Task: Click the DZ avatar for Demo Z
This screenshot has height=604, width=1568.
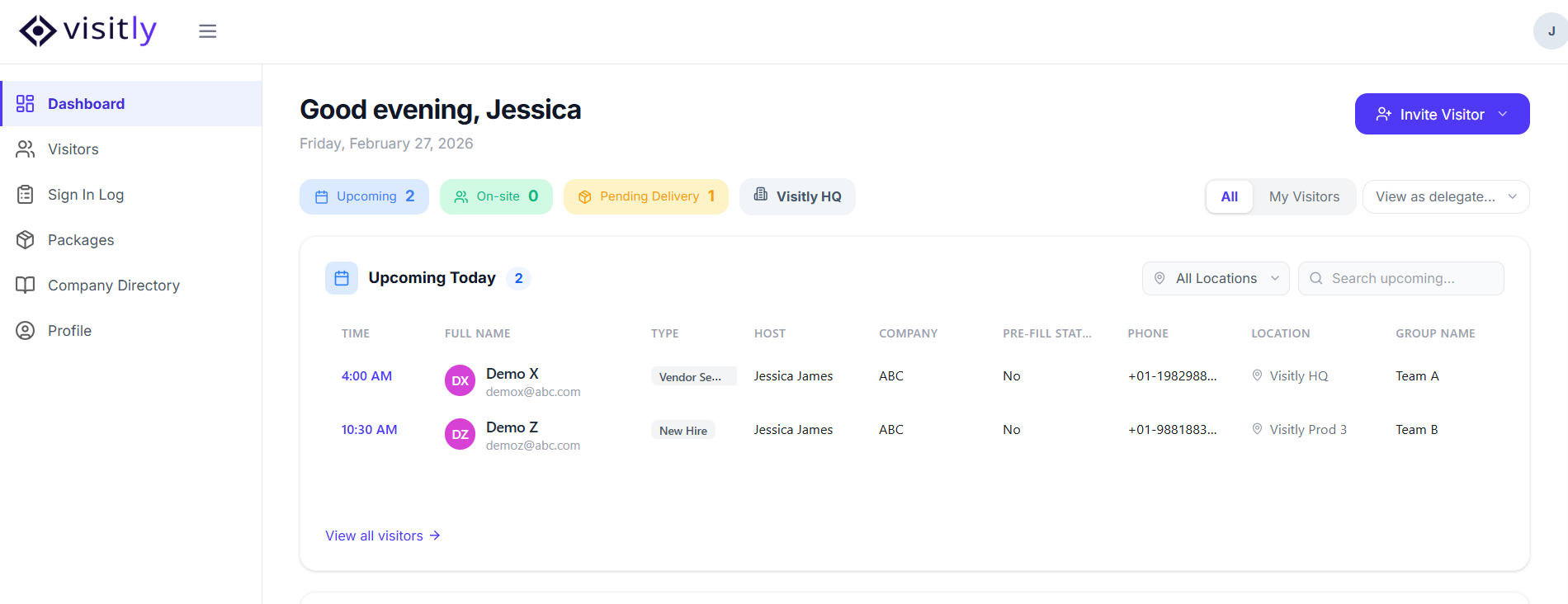Action: 460,434
